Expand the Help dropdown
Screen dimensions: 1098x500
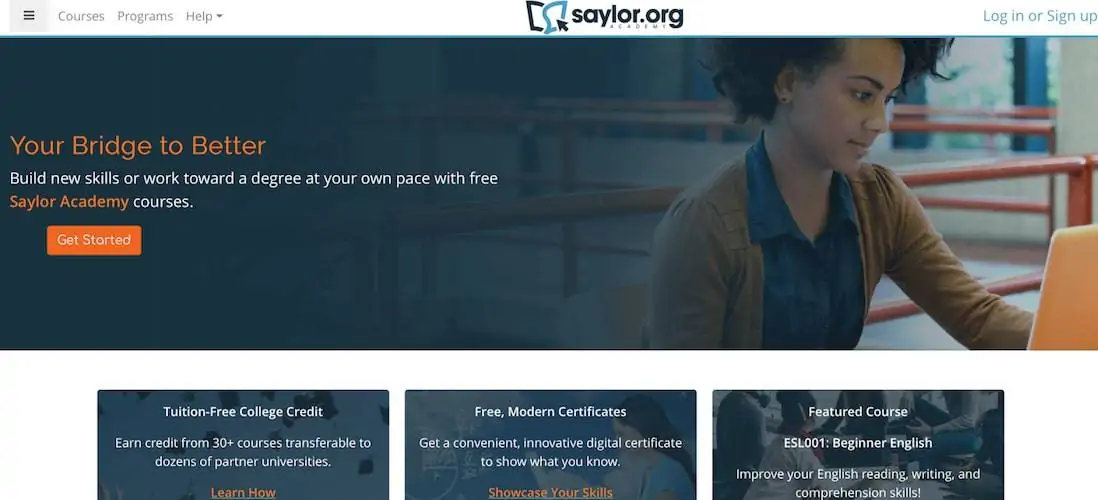(x=204, y=16)
